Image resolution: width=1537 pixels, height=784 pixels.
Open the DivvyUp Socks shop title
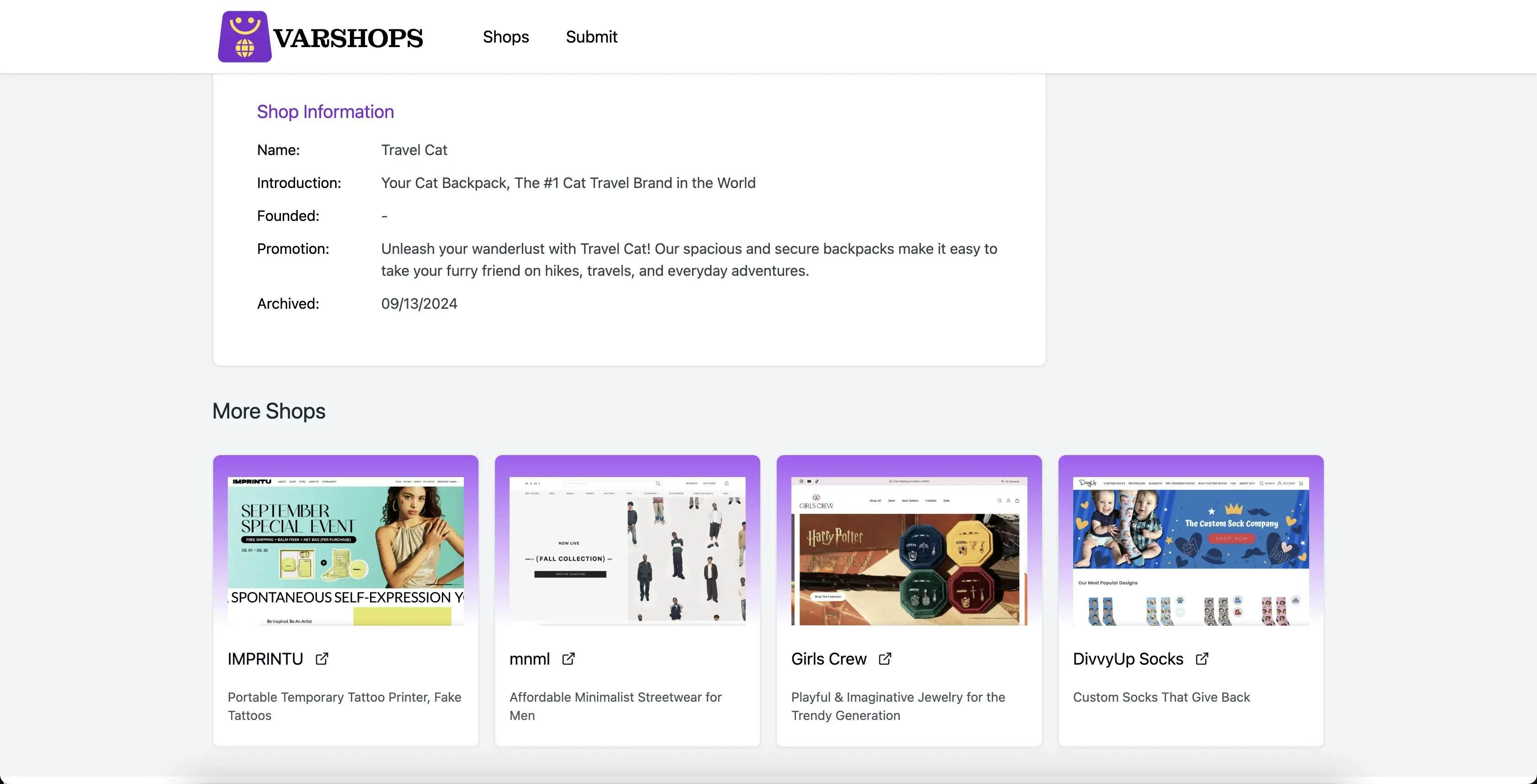pyautogui.click(x=1128, y=659)
